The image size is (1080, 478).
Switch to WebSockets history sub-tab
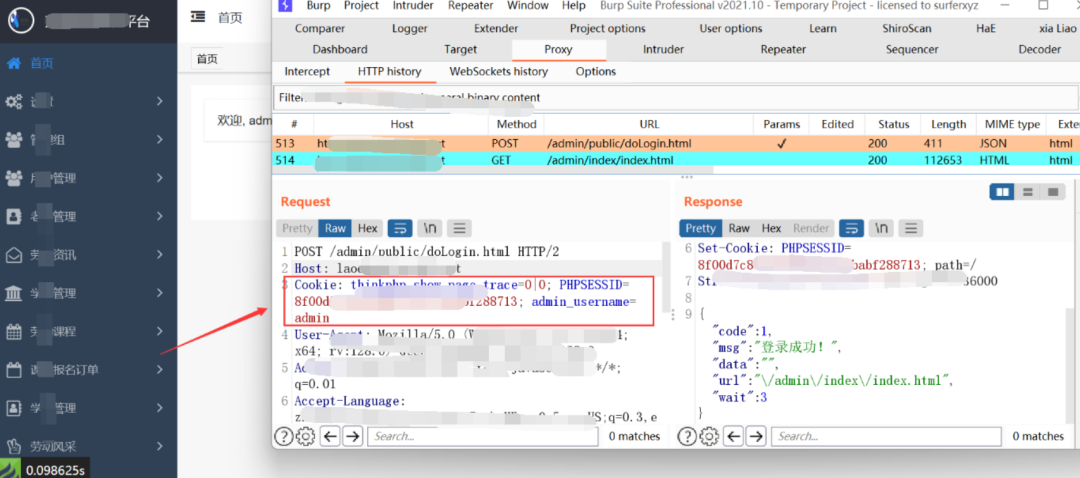click(499, 72)
